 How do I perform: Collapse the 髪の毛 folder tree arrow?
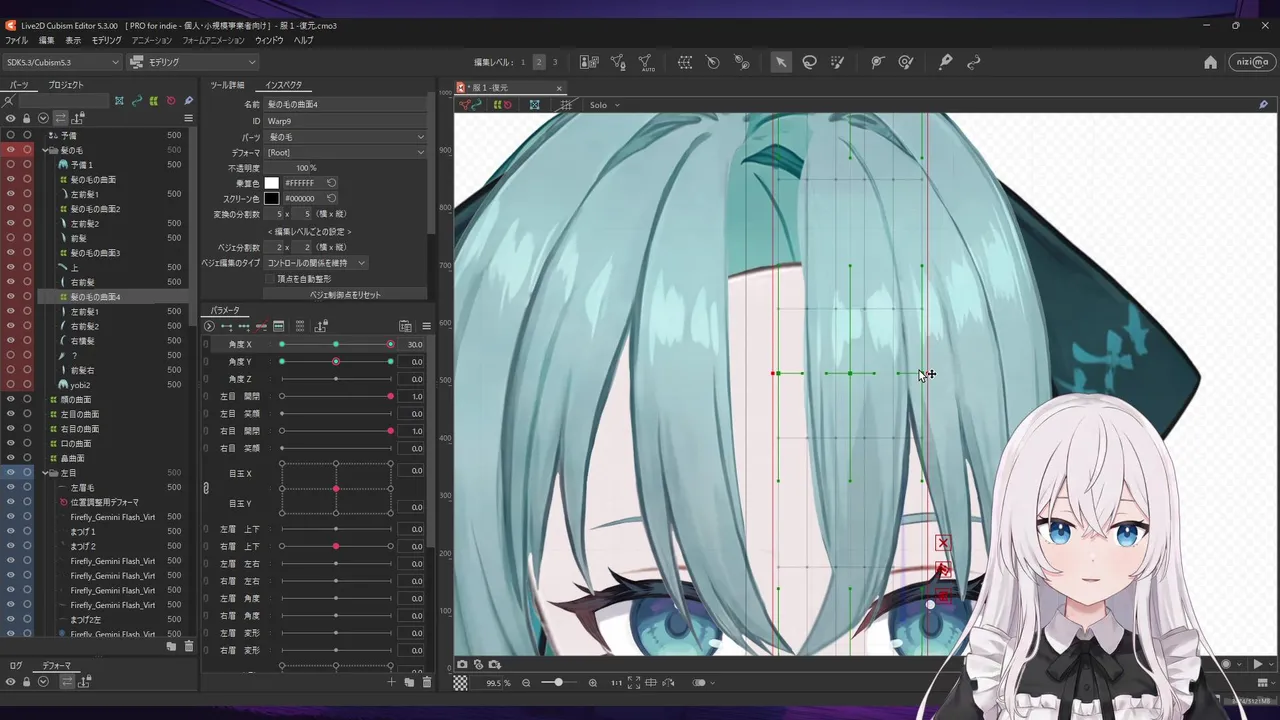pyautogui.click(x=46, y=150)
